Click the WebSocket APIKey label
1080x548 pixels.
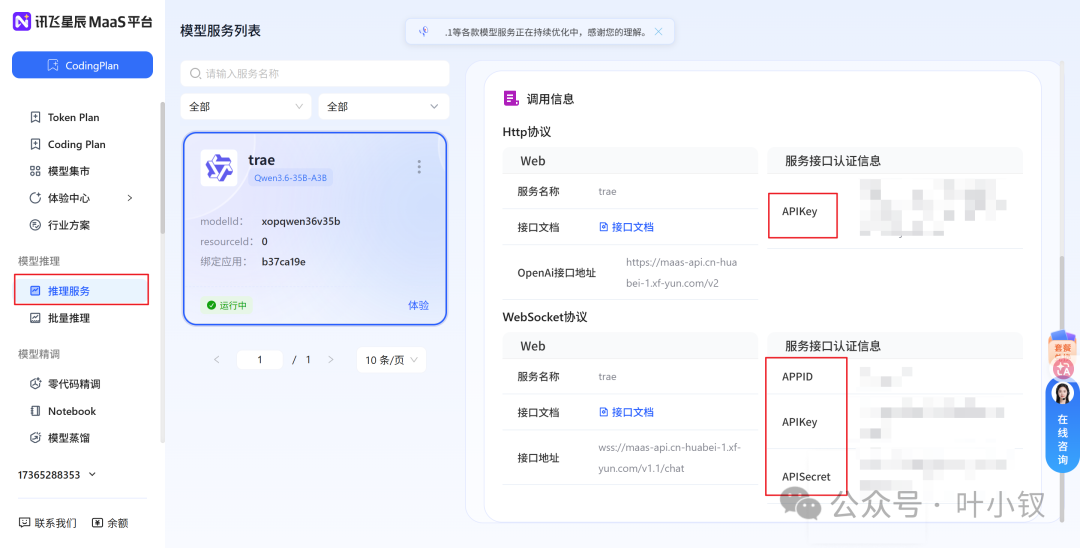tap(800, 422)
